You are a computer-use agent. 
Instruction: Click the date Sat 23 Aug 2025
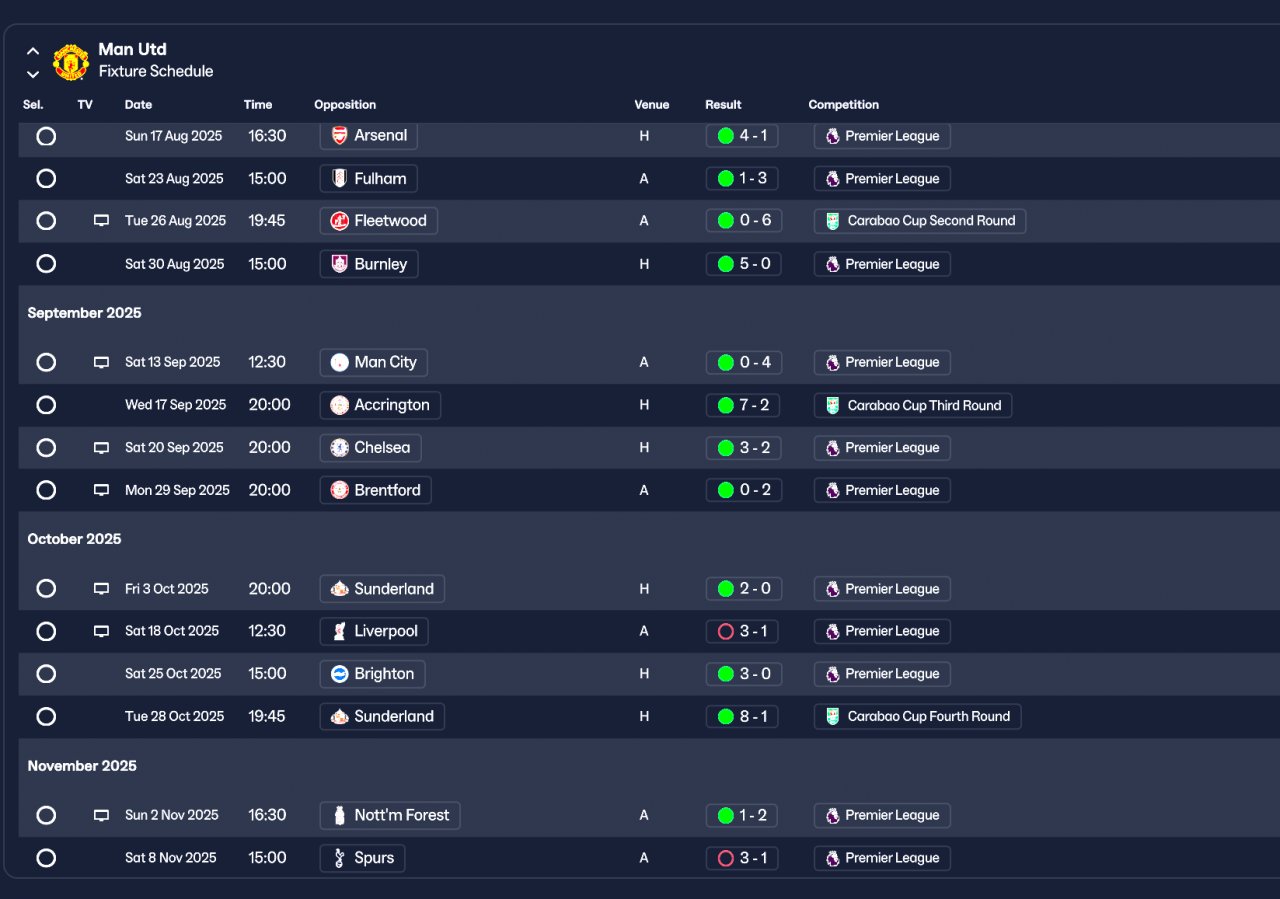pyautogui.click(x=174, y=179)
